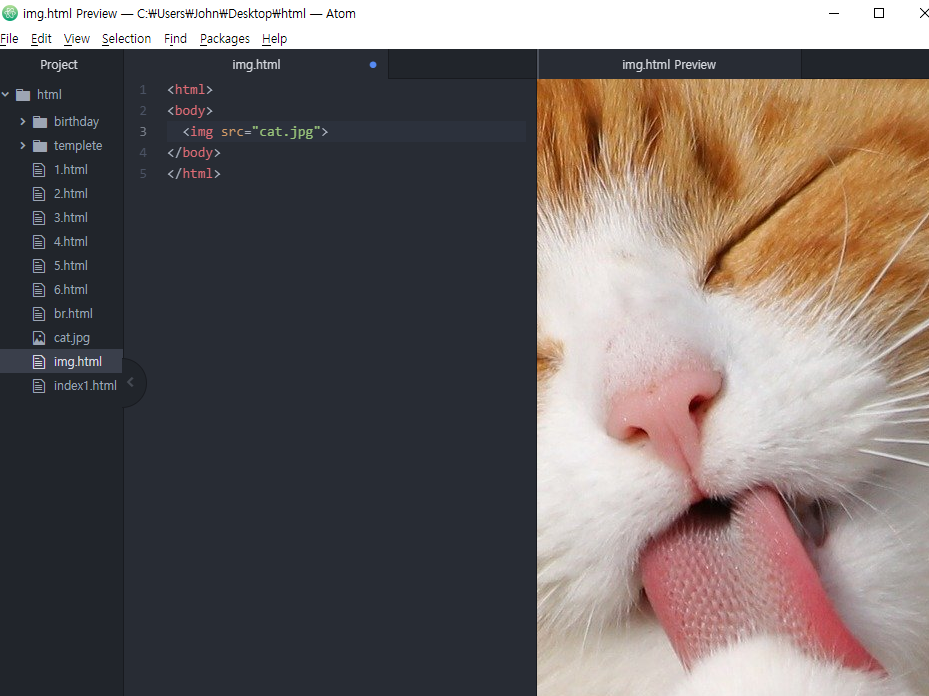Screen dimensions: 929x696
Task: Collapse the html root folder chevron
Action: tap(5, 94)
